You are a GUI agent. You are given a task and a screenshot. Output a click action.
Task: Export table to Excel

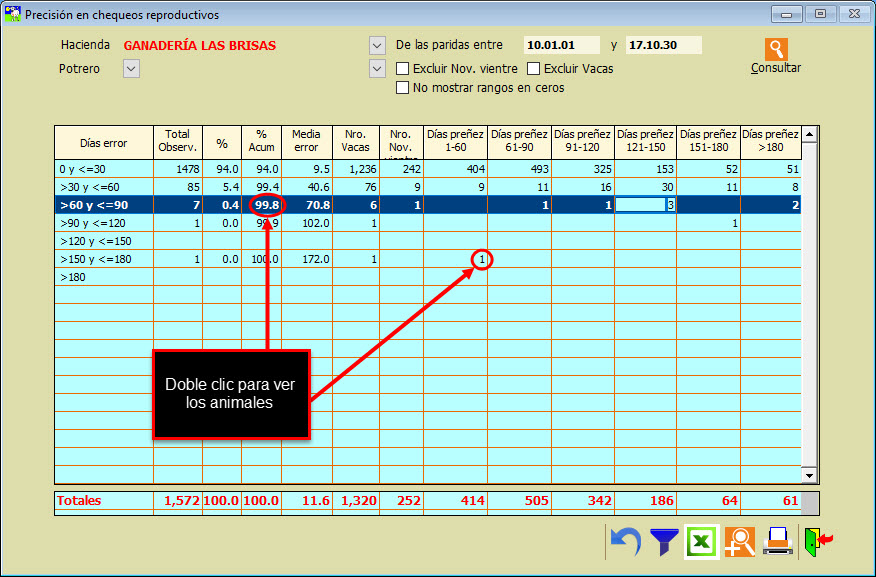[x=702, y=542]
